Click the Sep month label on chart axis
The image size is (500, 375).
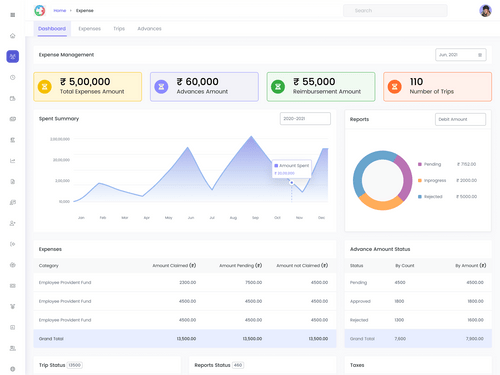[255, 218]
